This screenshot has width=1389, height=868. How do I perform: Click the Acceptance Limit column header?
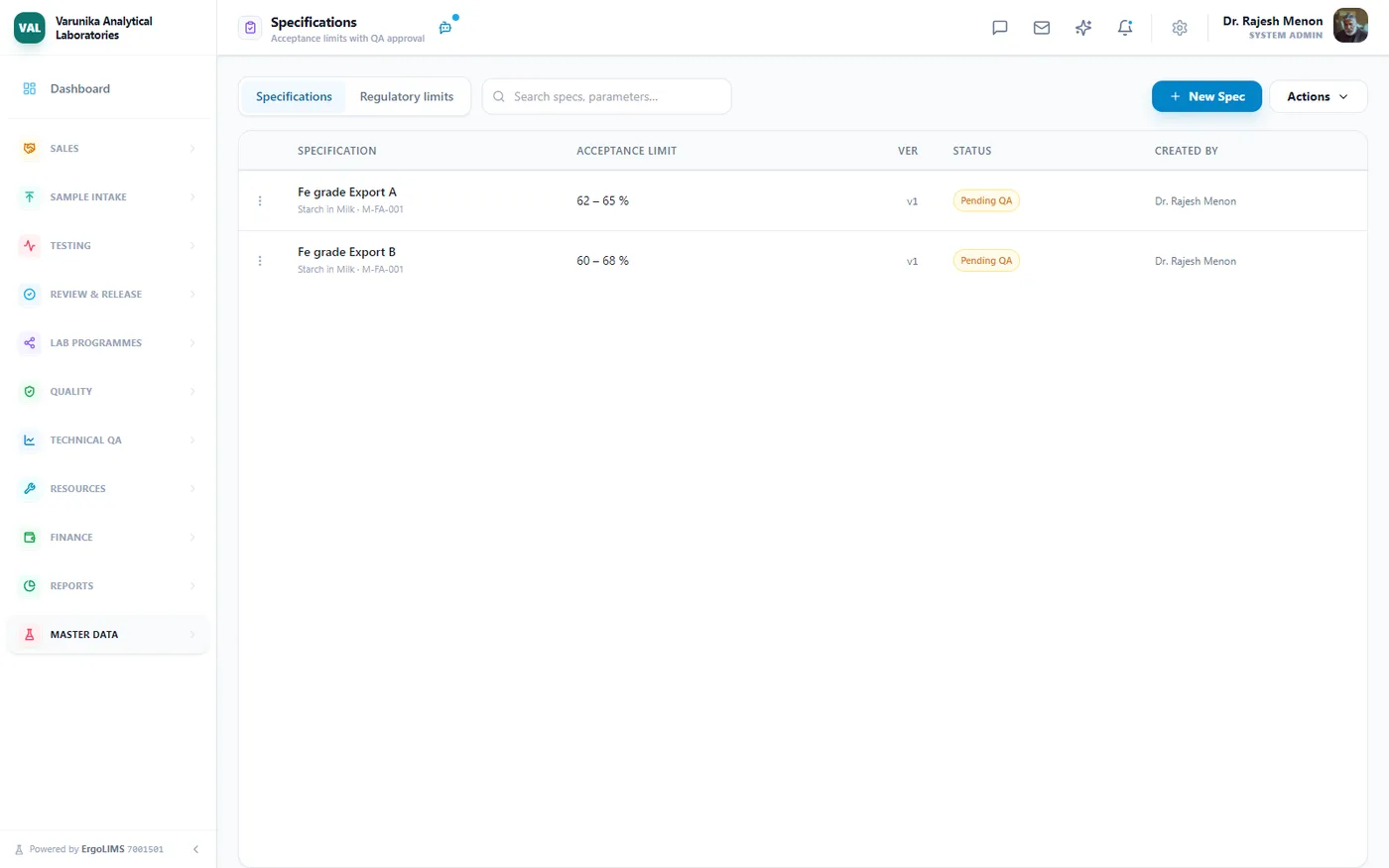click(x=626, y=151)
